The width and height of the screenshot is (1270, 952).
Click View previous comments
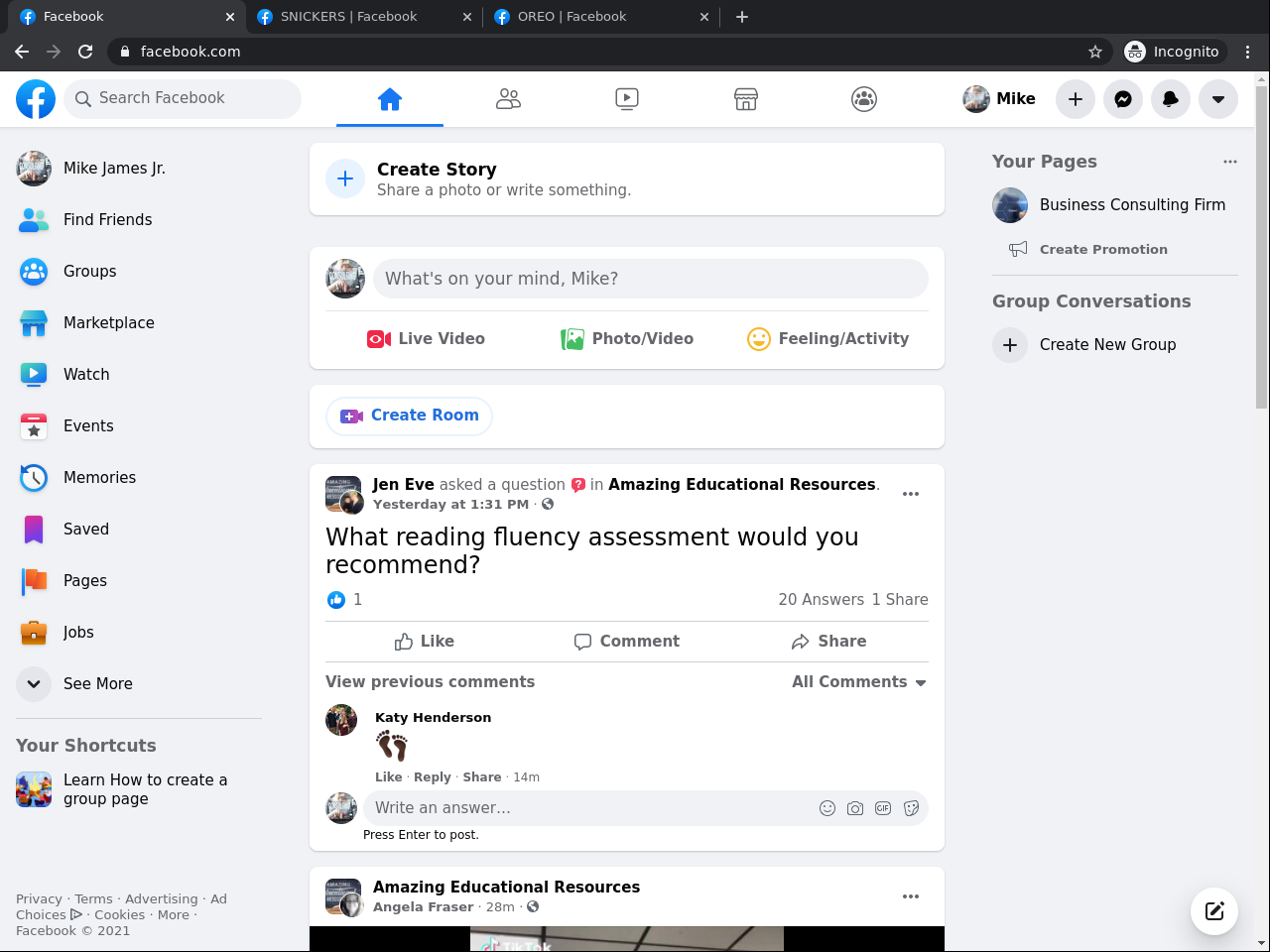click(430, 682)
